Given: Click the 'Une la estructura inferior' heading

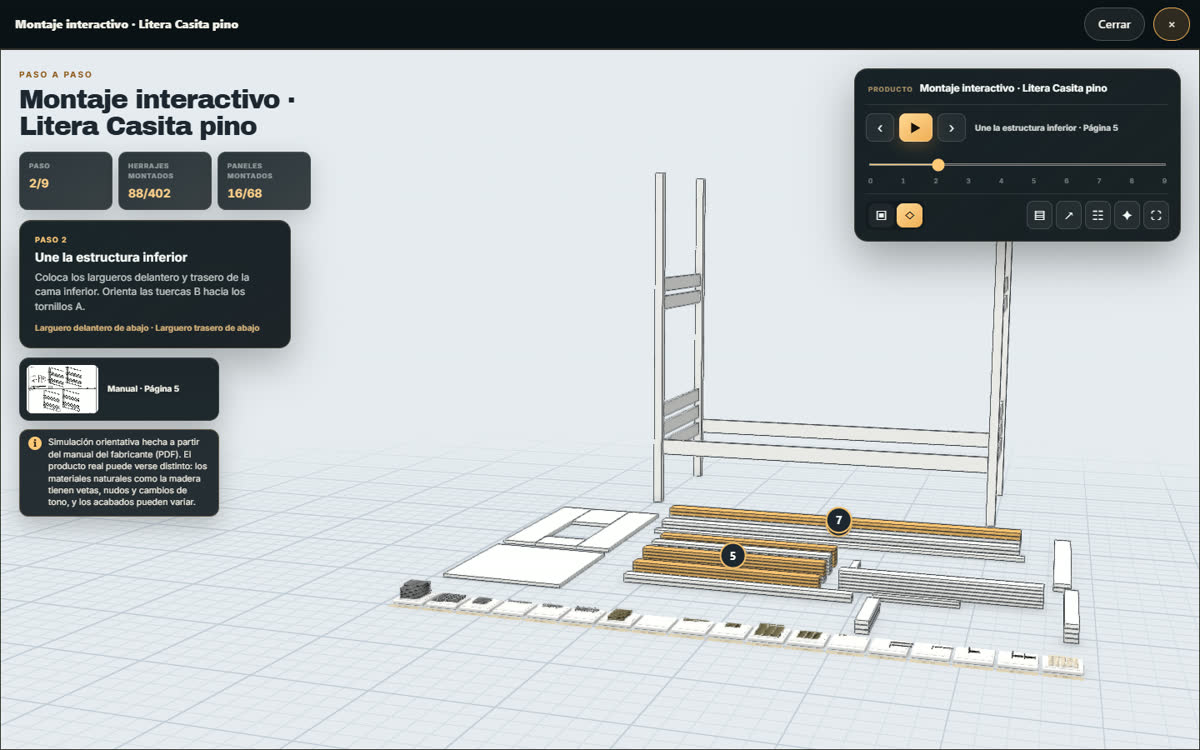Looking at the screenshot, I should pos(111,257).
